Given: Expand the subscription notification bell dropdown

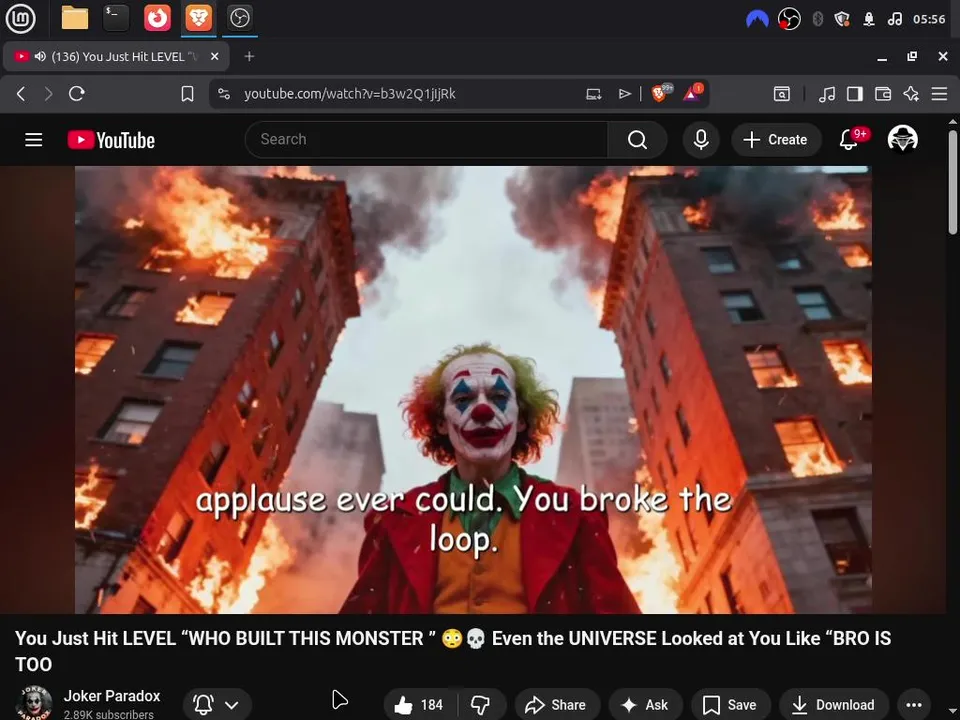Looking at the screenshot, I should [x=216, y=705].
